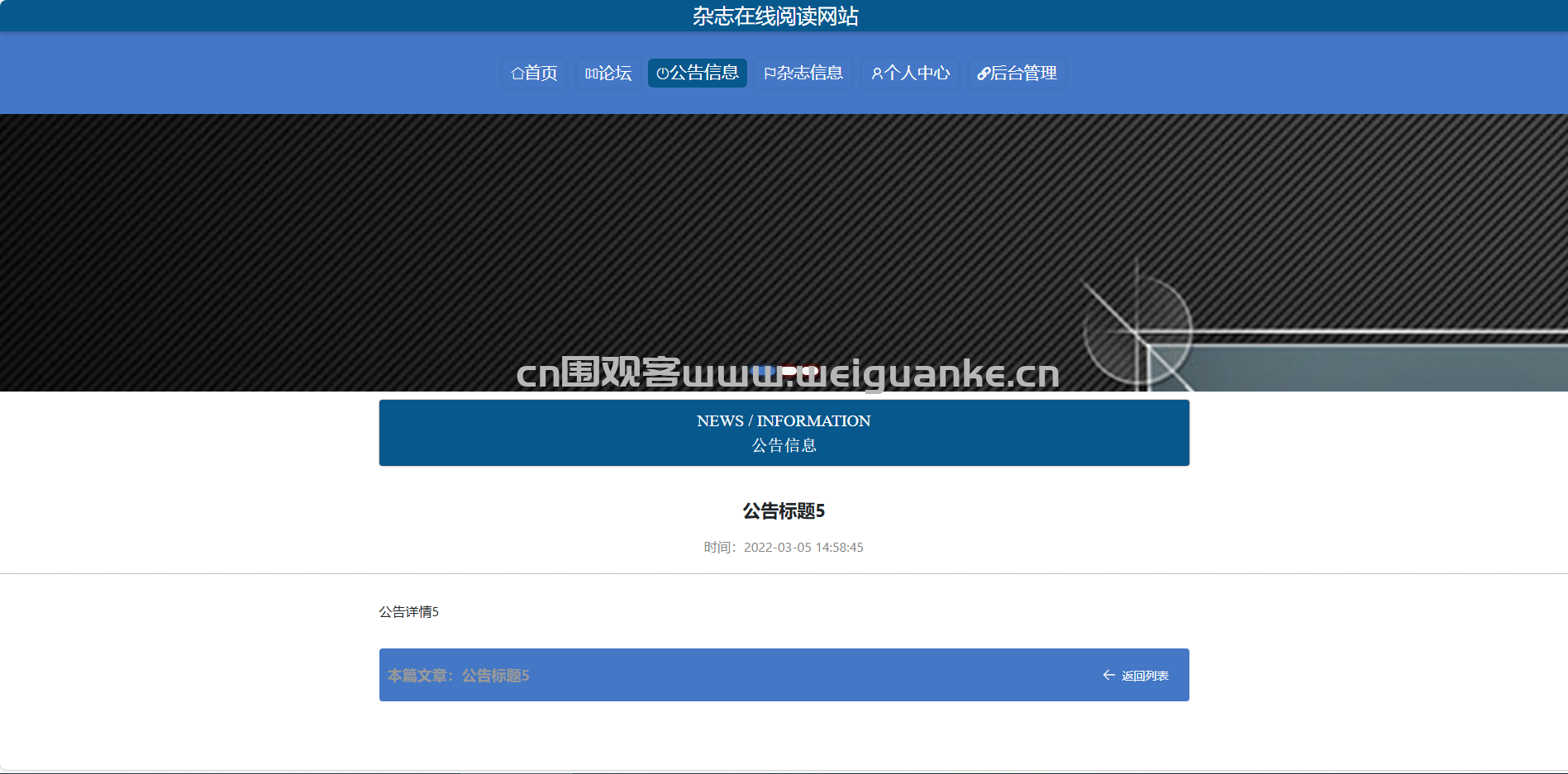Click the book icon beside 论坛
The image size is (1568, 774).
(591, 74)
